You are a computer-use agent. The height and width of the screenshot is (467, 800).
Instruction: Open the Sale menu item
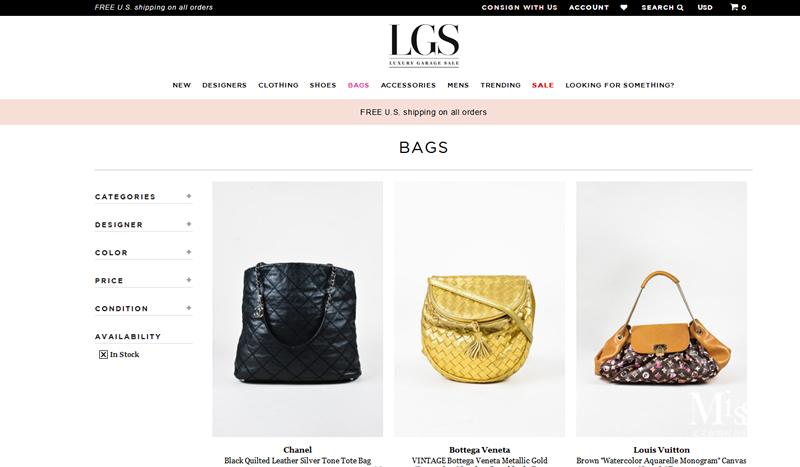[x=543, y=85]
